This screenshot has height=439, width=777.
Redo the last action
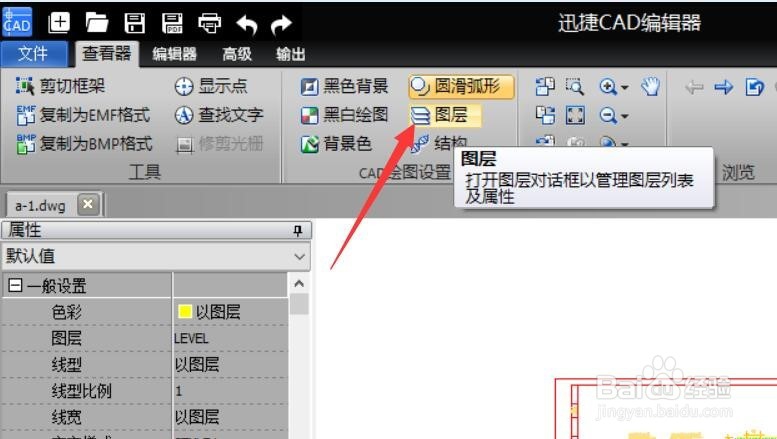pyautogui.click(x=281, y=24)
